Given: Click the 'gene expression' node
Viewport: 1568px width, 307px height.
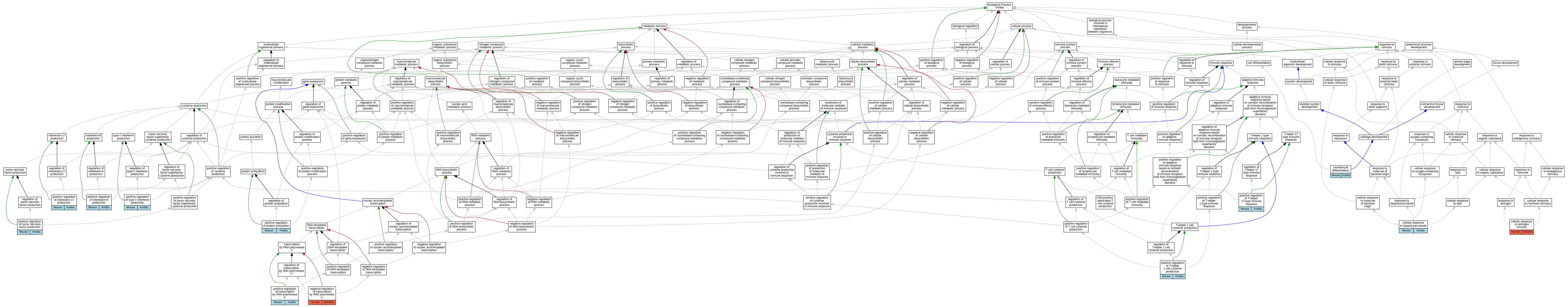Looking at the screenshot, I should tap(313, 81).
